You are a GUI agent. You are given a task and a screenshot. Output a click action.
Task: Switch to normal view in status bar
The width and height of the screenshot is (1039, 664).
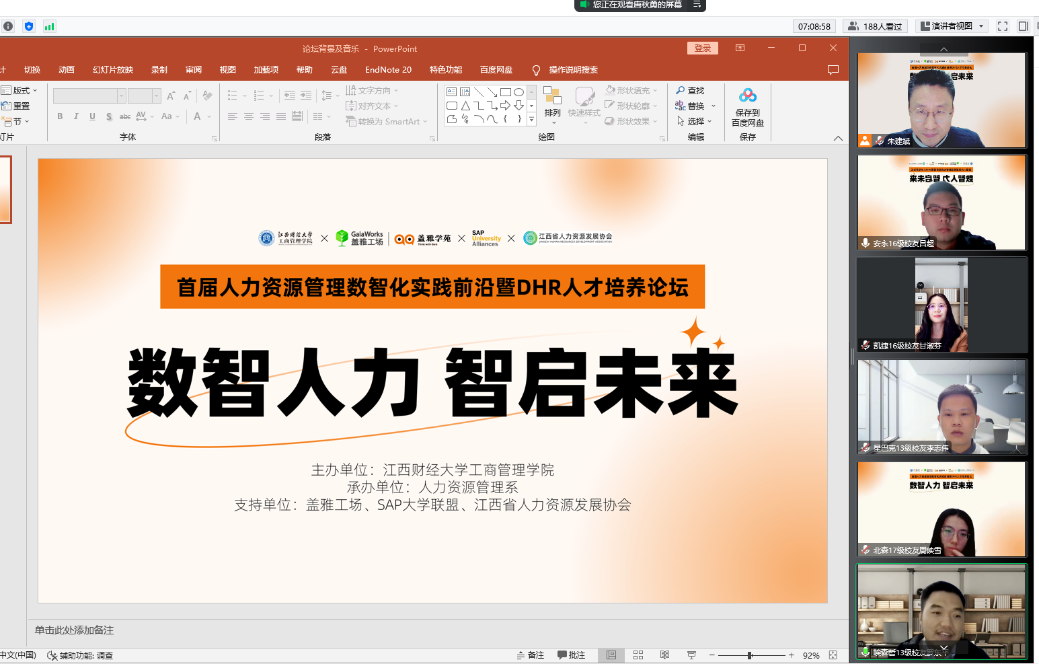pyautogui.click(x=611, y=655)
